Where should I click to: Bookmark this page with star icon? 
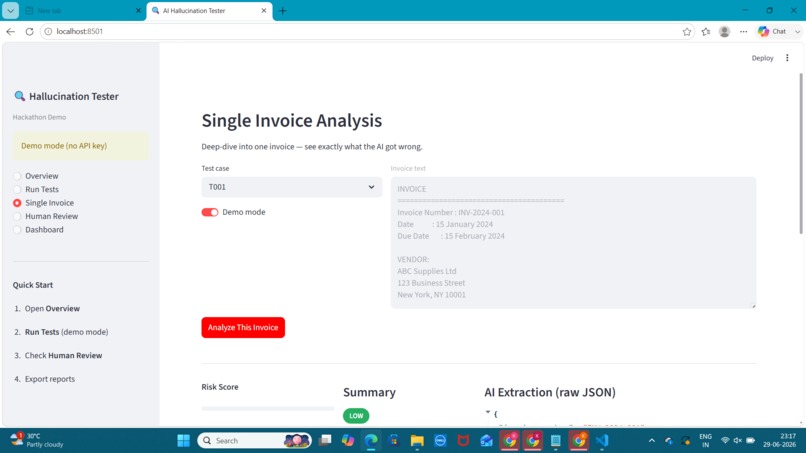coord(687,31)
